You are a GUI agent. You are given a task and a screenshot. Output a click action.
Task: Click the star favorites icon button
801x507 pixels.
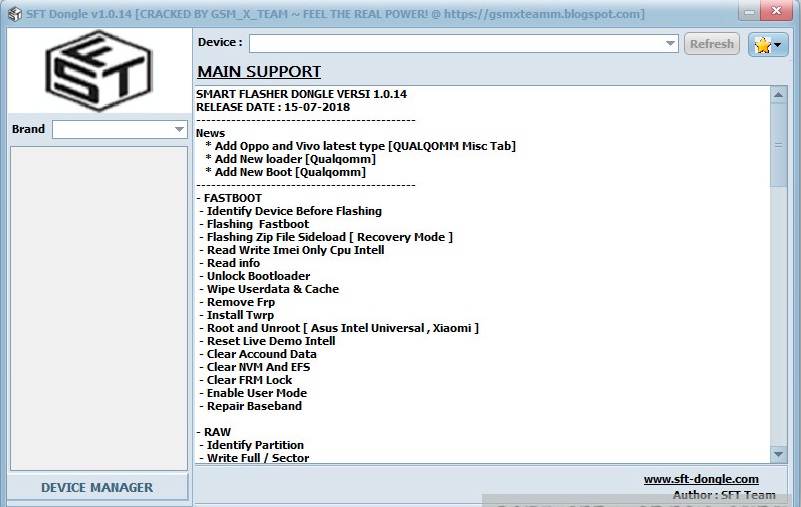tap(768, 44)
